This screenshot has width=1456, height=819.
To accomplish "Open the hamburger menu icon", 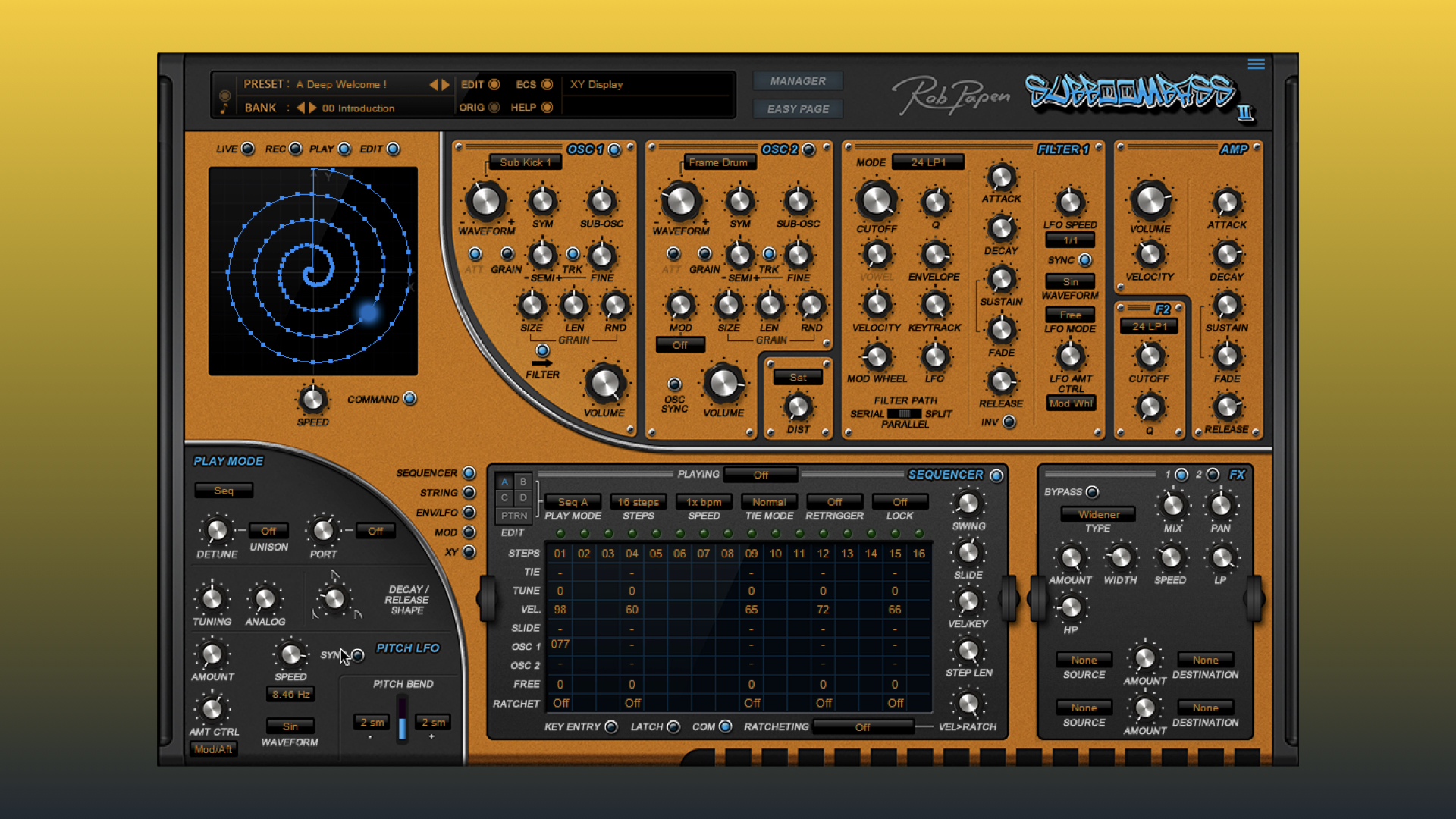I will pyautogui.click(x=1256, y=64).
